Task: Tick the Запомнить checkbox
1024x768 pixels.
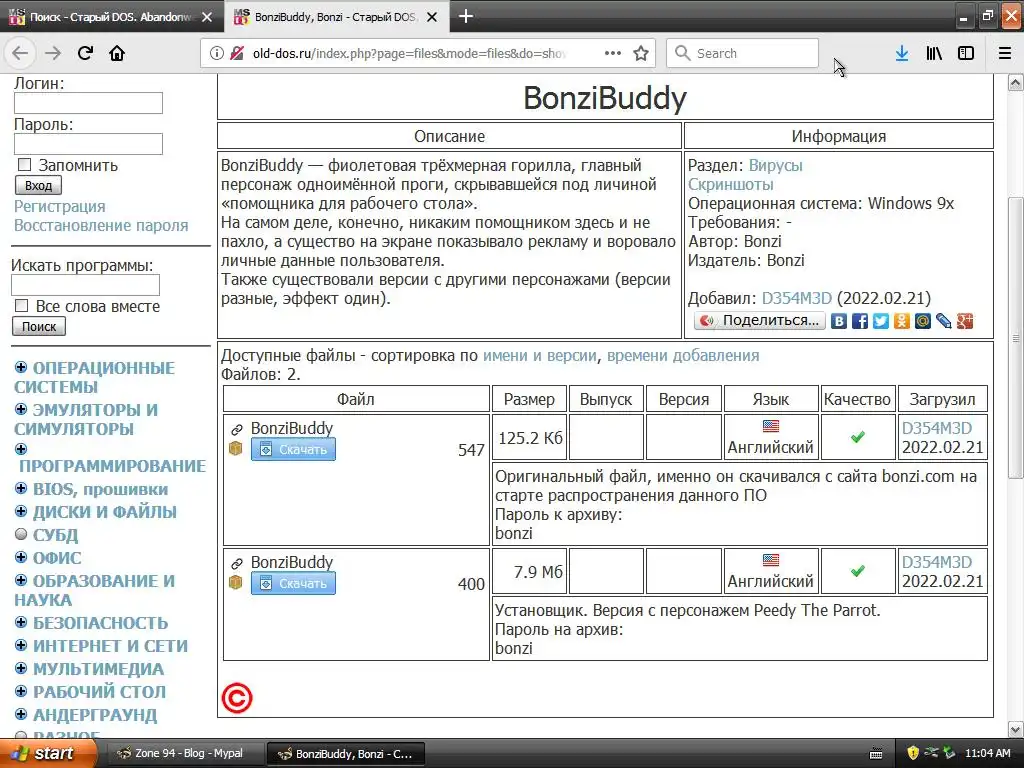Action: click(24, 165)
